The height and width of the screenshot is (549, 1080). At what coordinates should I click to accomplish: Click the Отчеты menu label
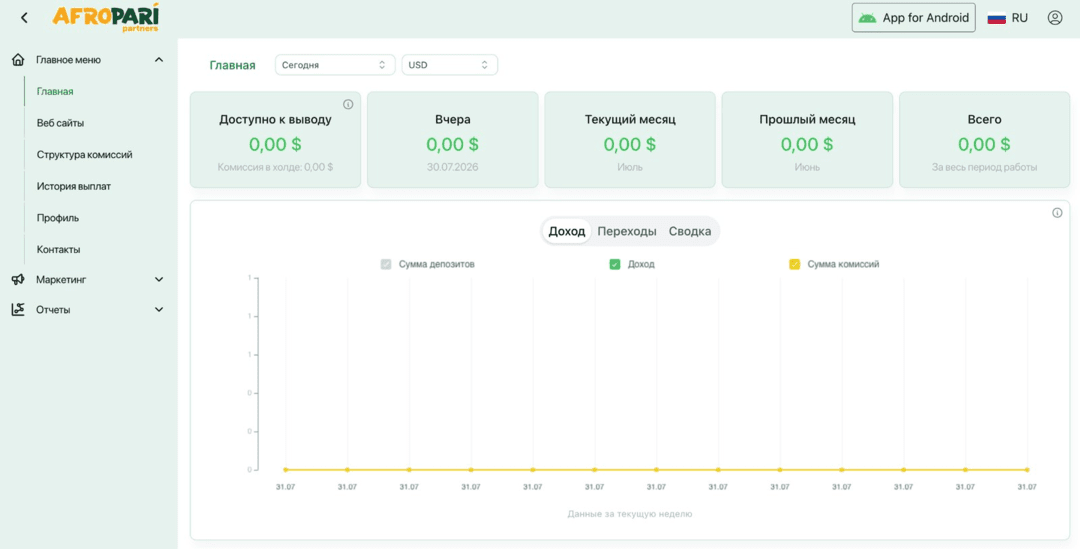click(x=53, y=310)
